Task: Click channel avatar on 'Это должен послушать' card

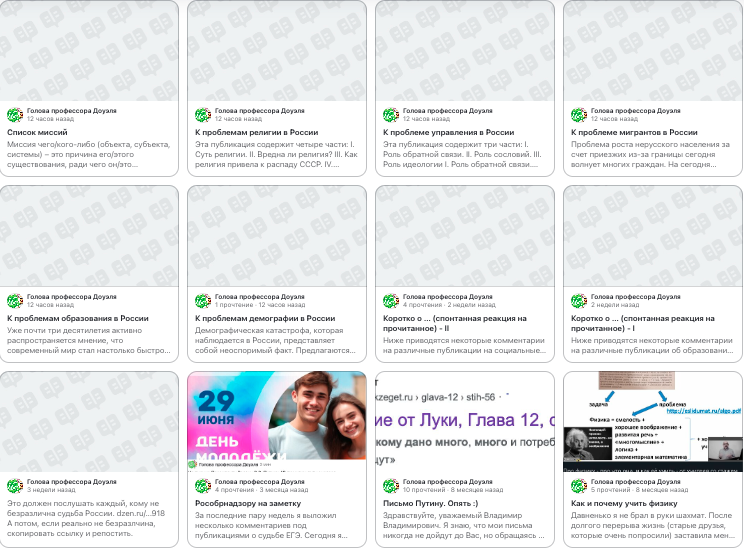Action: click(15, 485)
